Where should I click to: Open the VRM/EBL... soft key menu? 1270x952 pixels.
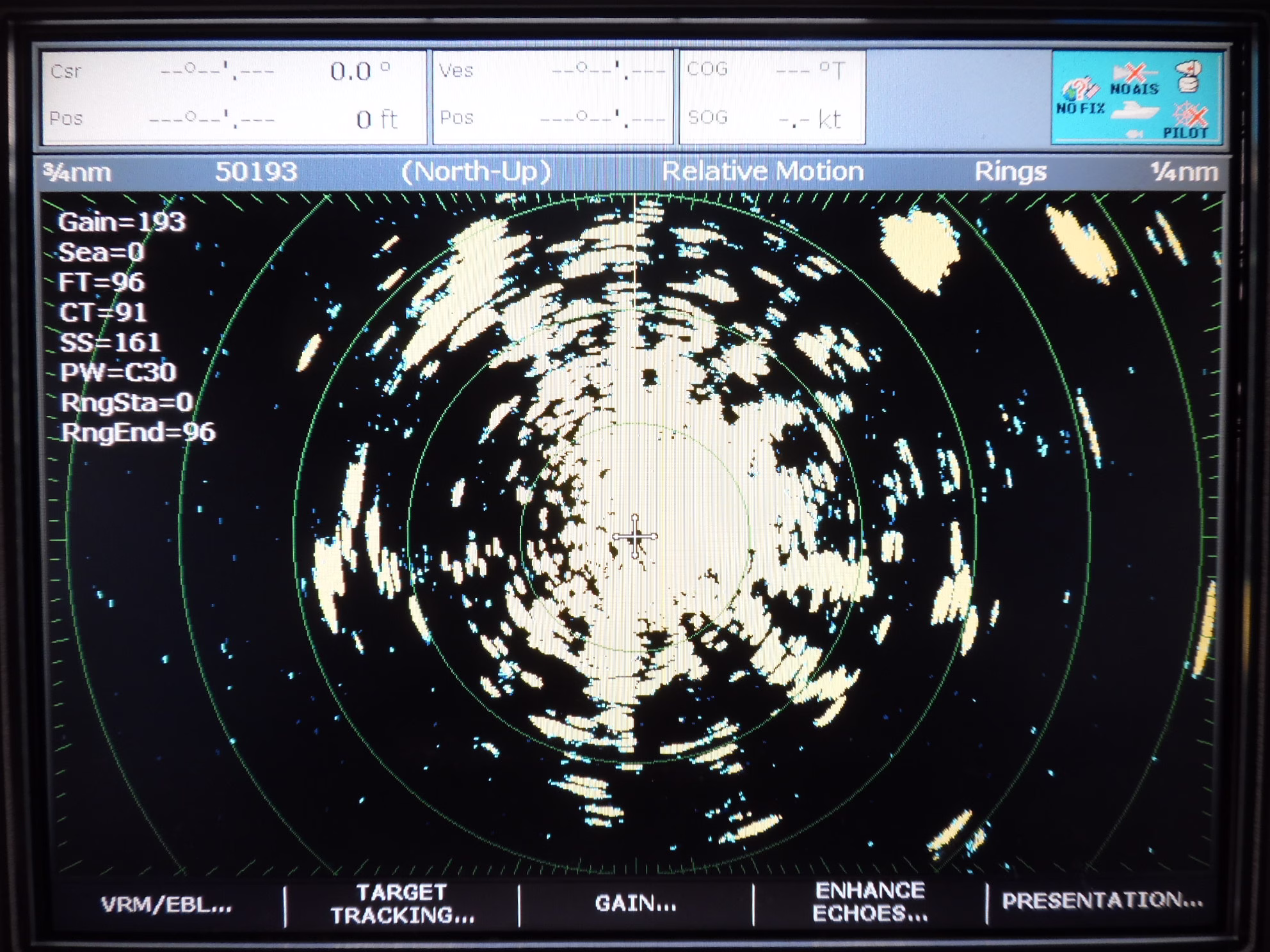click(x=166, y=905)
